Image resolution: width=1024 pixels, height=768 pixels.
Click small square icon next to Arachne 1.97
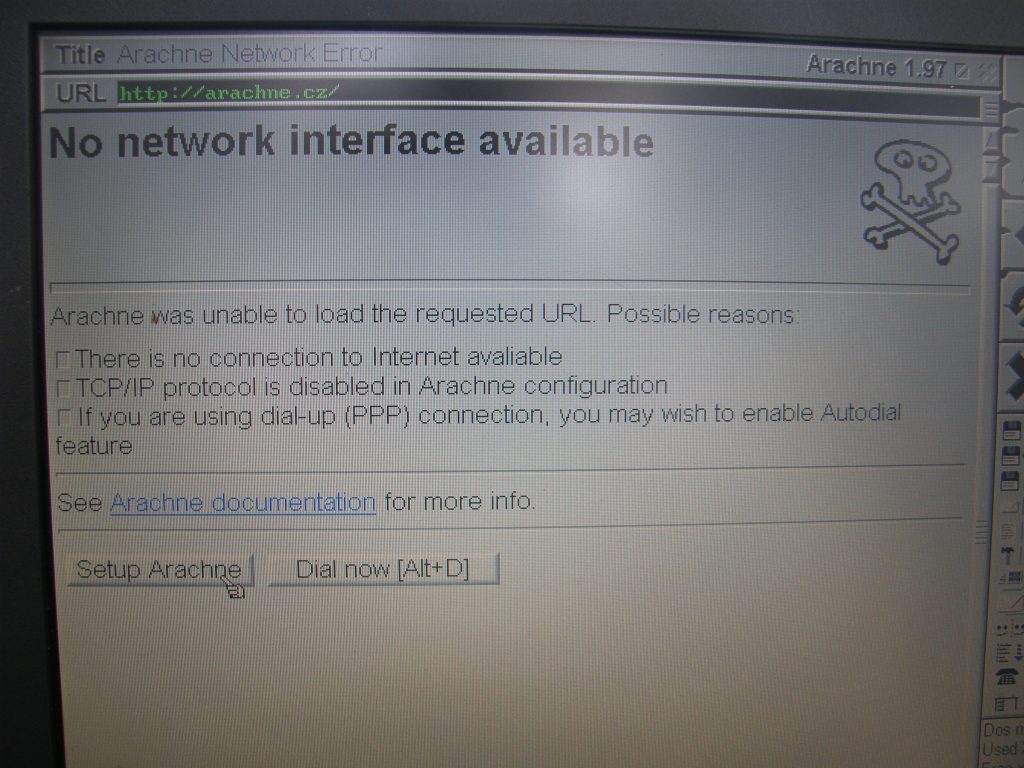tap(962, 69)
